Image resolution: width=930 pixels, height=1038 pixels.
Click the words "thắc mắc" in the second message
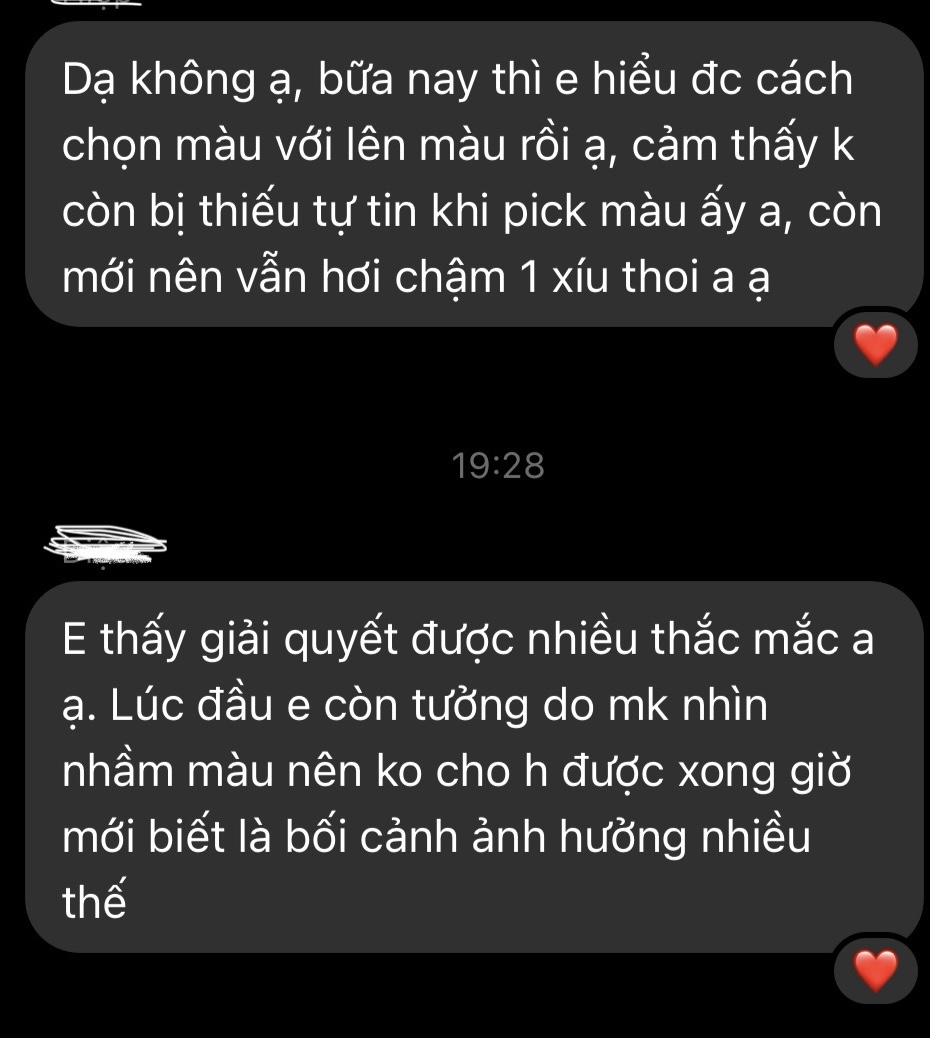pyautogui.click(x=745, y=639)
